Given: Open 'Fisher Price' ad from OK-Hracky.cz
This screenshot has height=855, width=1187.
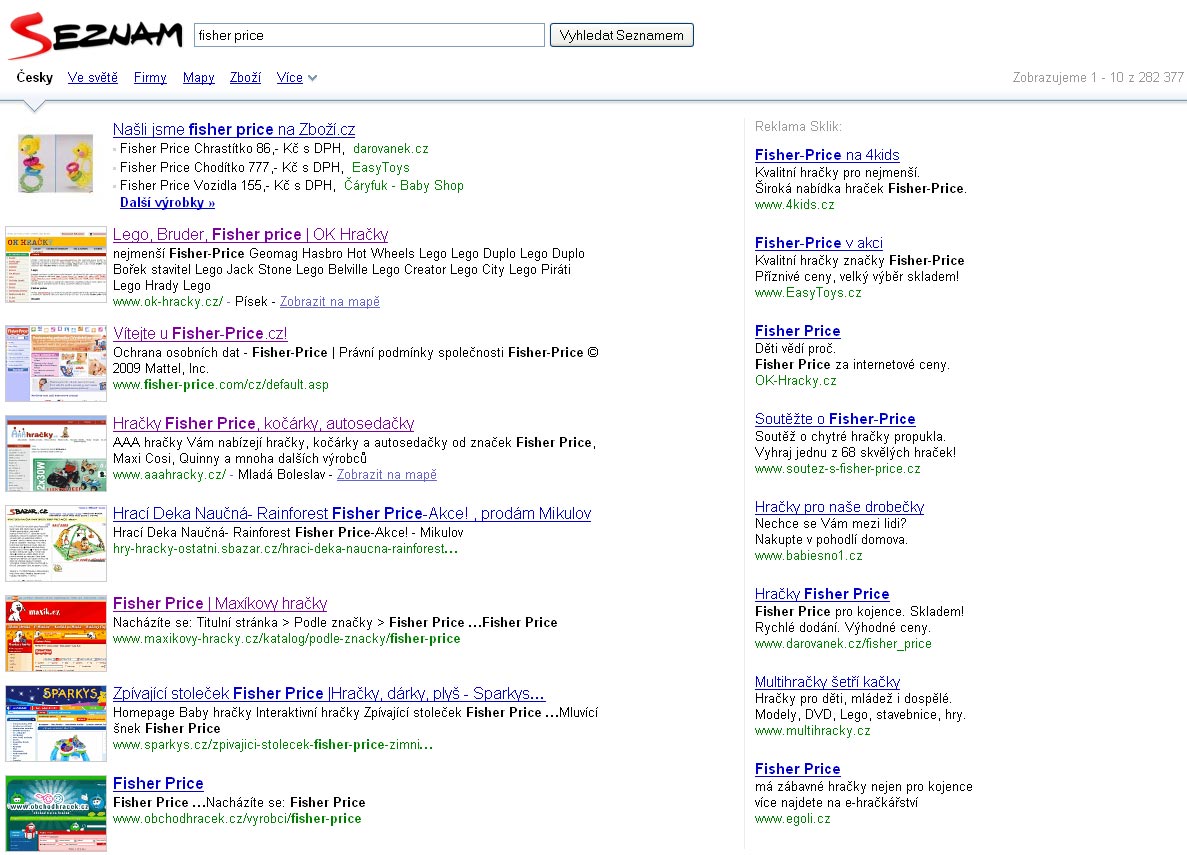Looking at the screenshot, I should [797, 331].
